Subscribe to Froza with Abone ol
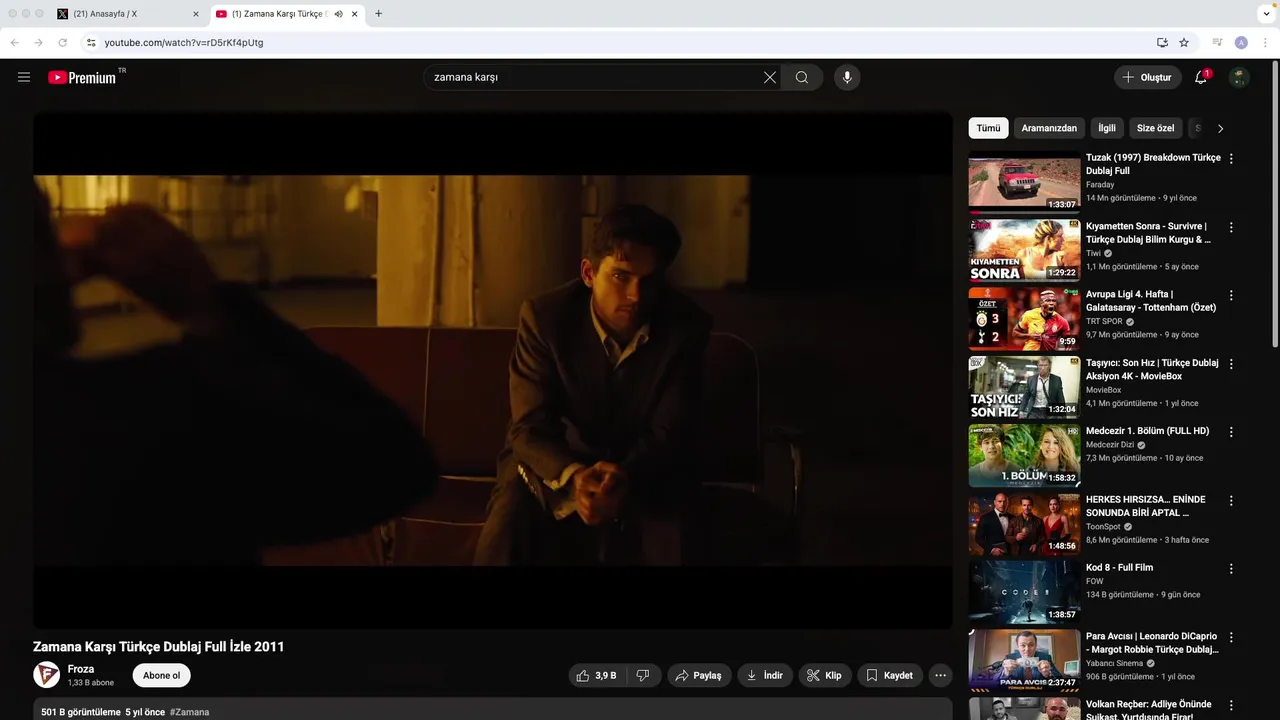The height and width of the screenshot is (720, 1280). pyautogui.click(x=161, y=675)
